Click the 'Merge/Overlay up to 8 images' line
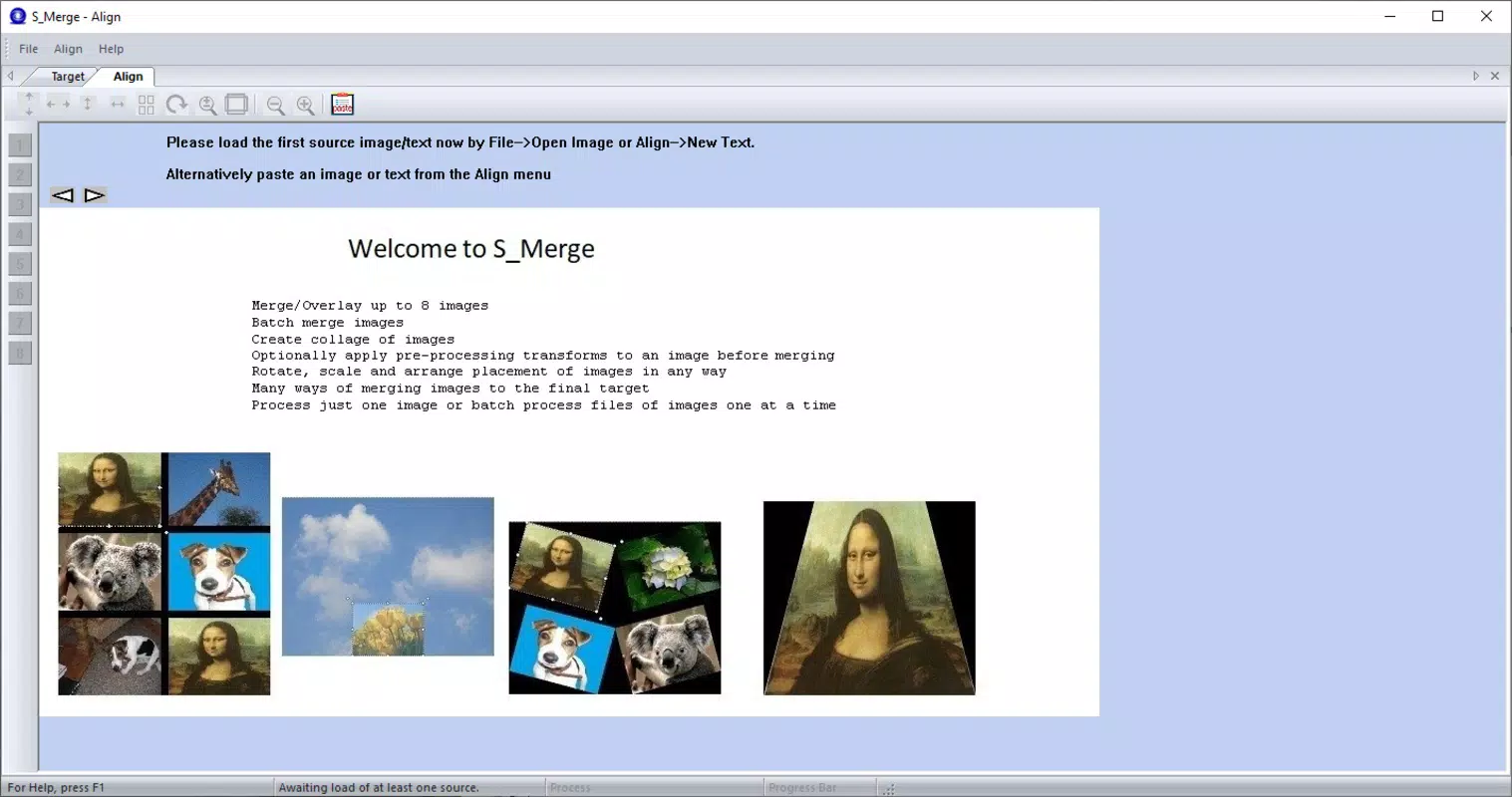 point(370,306)
